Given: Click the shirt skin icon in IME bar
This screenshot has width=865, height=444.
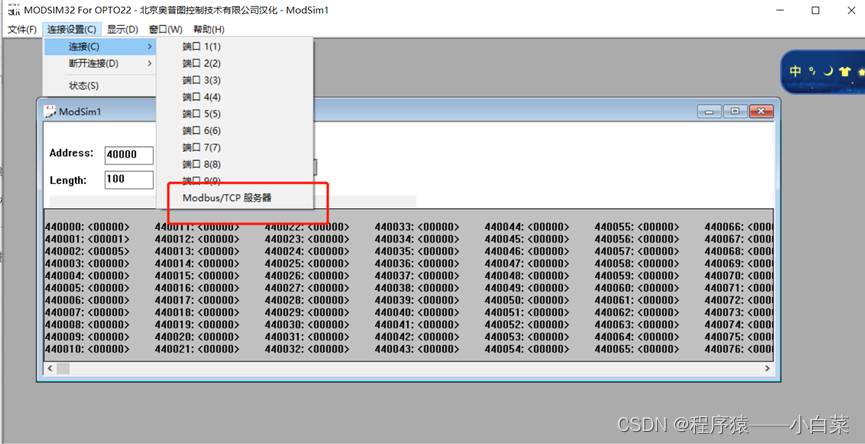Looking at the screenshot, I should 845,71.
